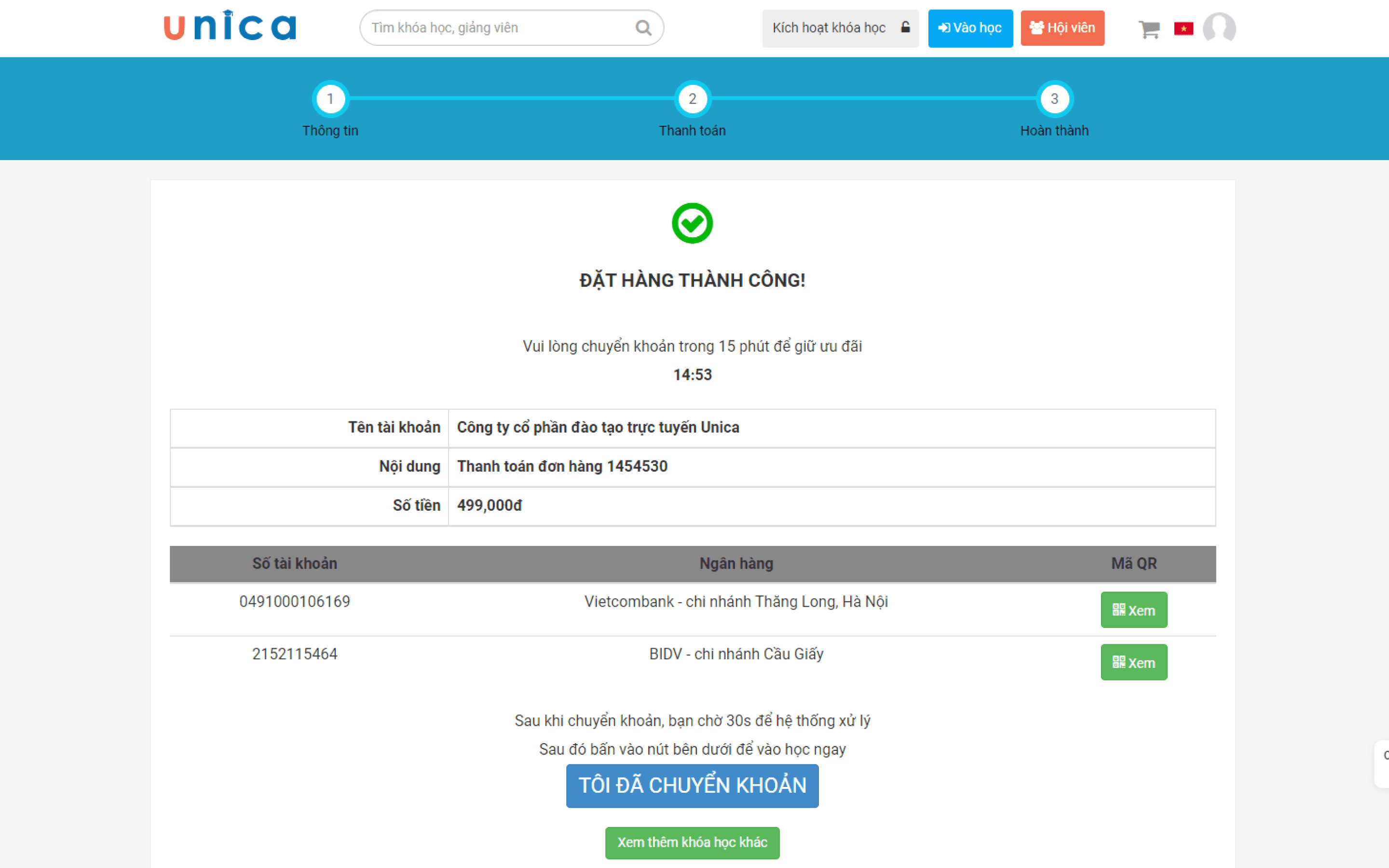The image size is (1389, 868).
Task: Click the green success checkmark icon
Action: (692, 223)
